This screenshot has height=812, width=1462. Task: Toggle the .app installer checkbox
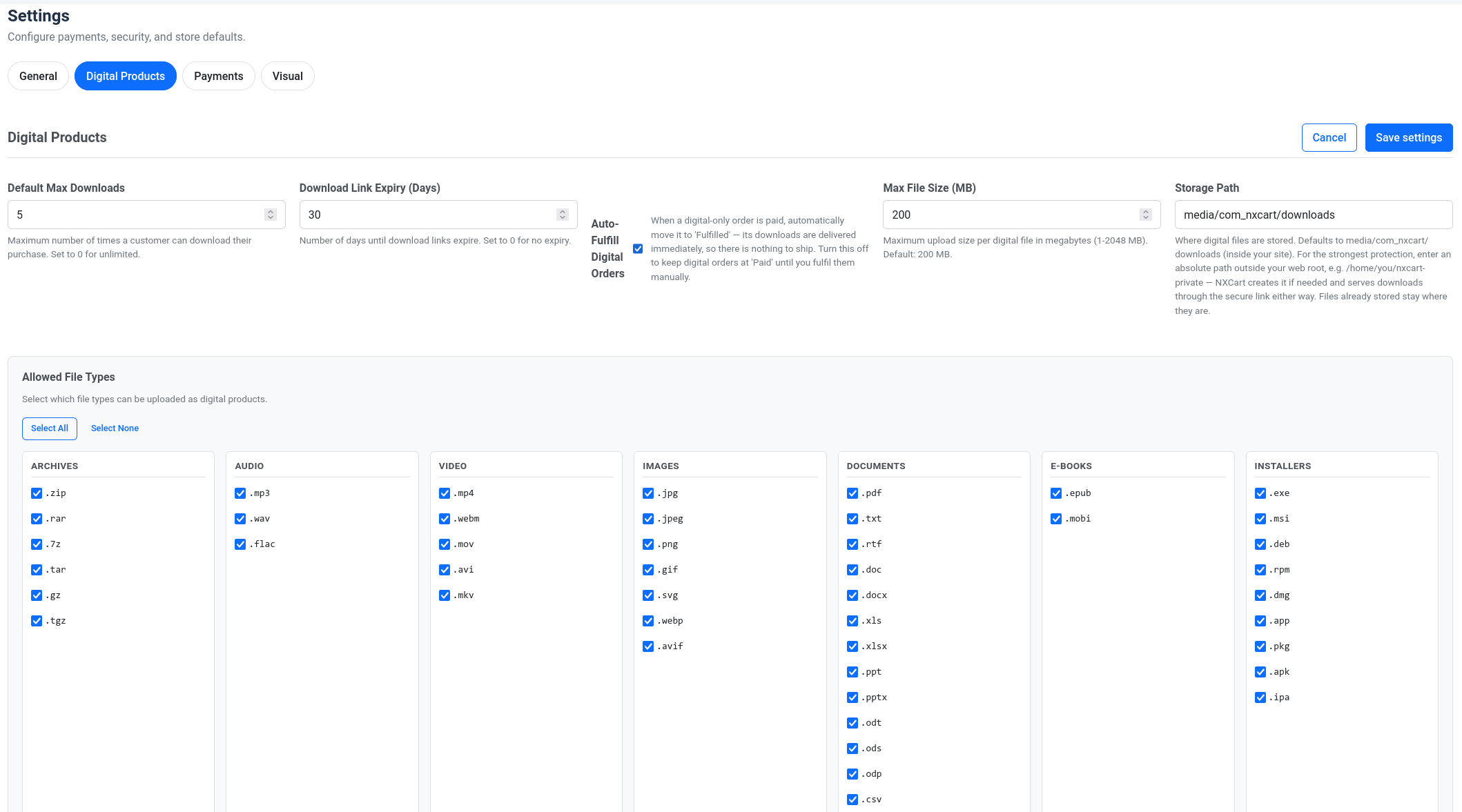1260,621
